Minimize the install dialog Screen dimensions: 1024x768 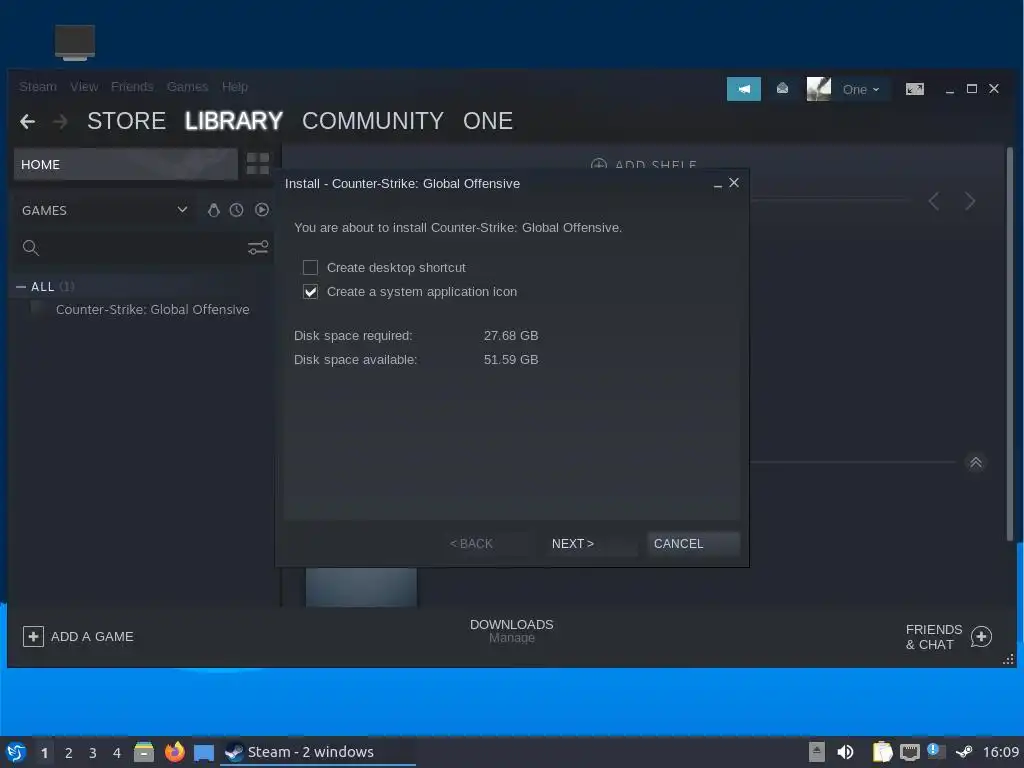[x=718, y=184]
